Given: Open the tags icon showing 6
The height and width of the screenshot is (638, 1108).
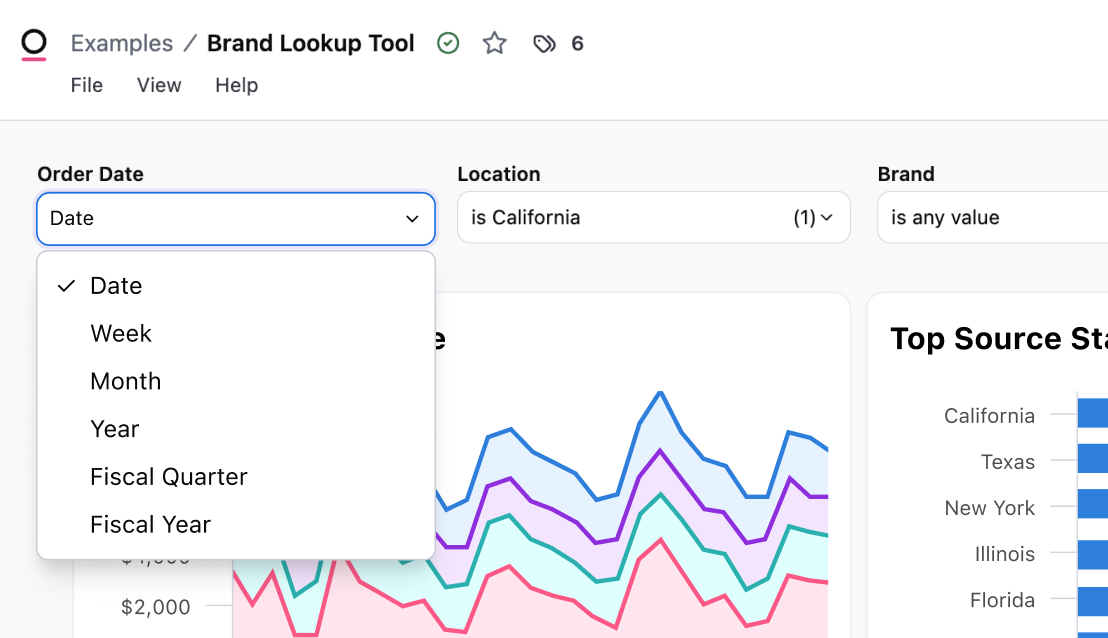Looking at the screenshot, I should click(x=545, y=43).
